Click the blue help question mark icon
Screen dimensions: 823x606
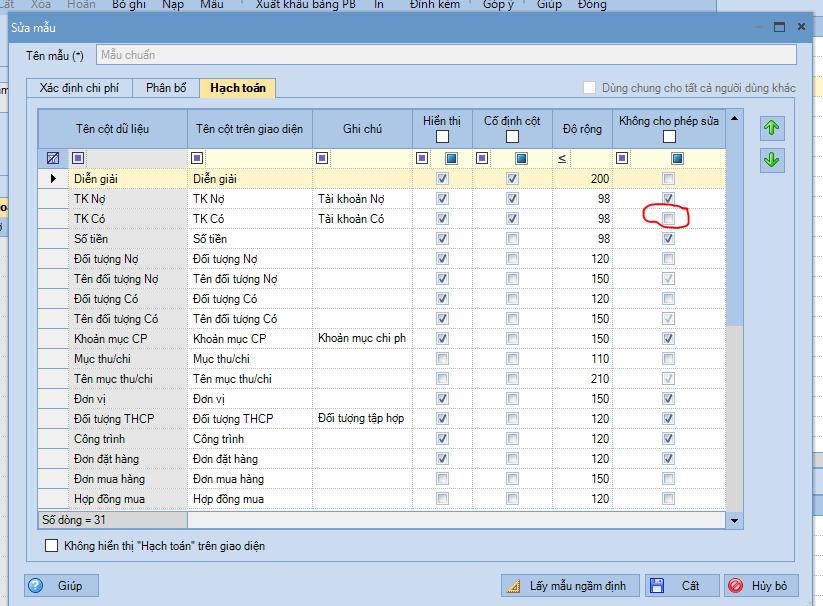36,586
